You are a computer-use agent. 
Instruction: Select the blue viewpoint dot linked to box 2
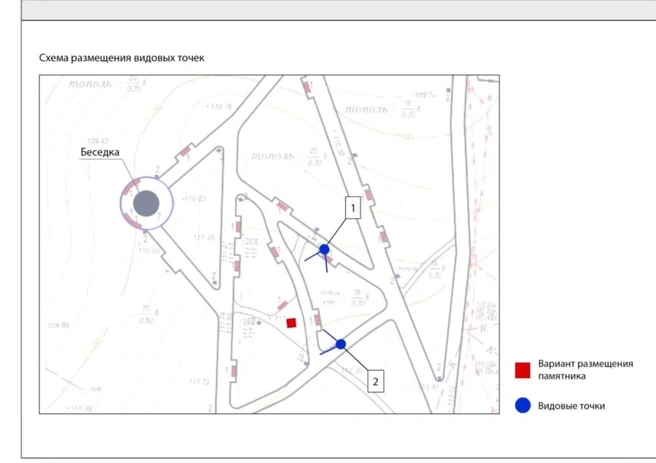click(341, 344)
